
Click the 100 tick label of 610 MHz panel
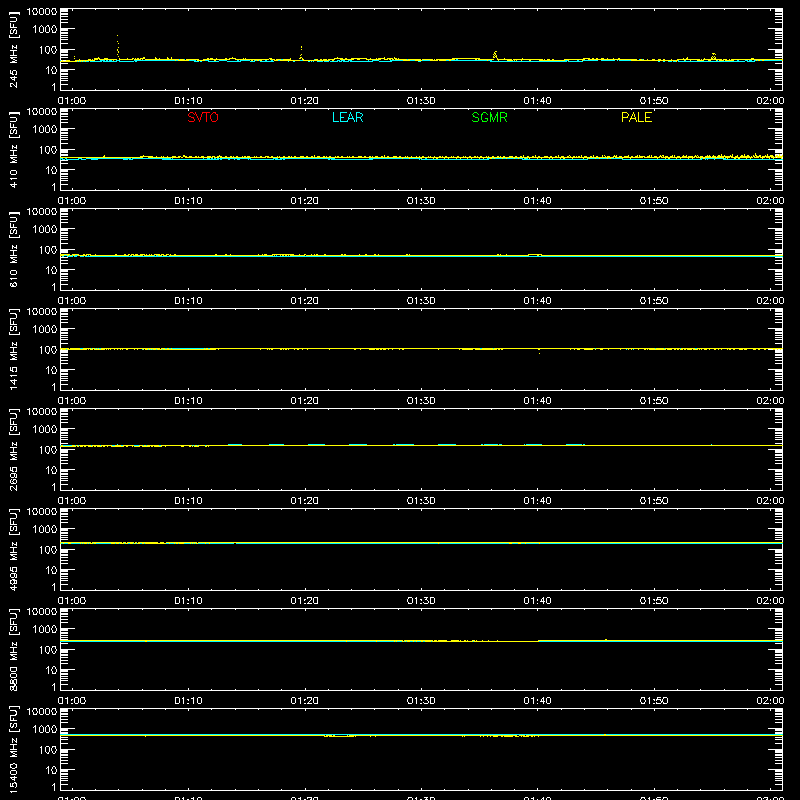[48, 249]
